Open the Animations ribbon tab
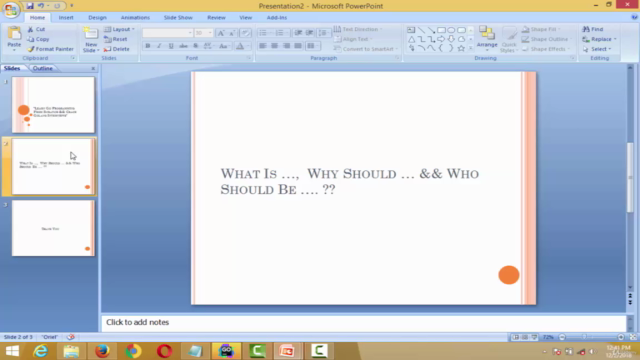 [135, 18]
